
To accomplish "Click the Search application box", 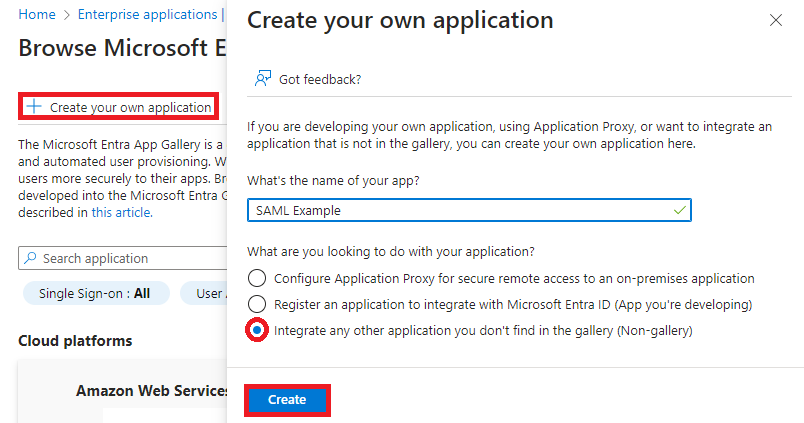I will pyautogui.click(x=123, y=258).
